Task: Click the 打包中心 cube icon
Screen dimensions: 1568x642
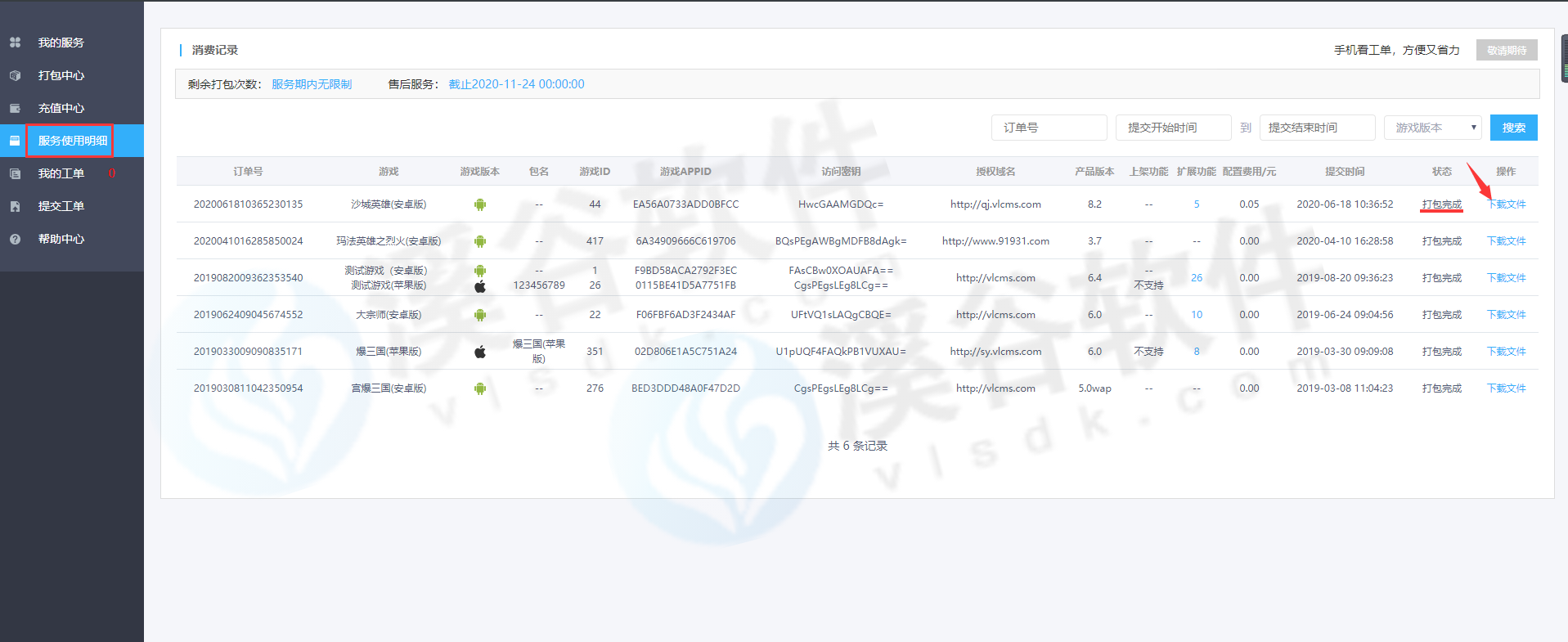Action: pyautogui.click(x=15, y=75)
